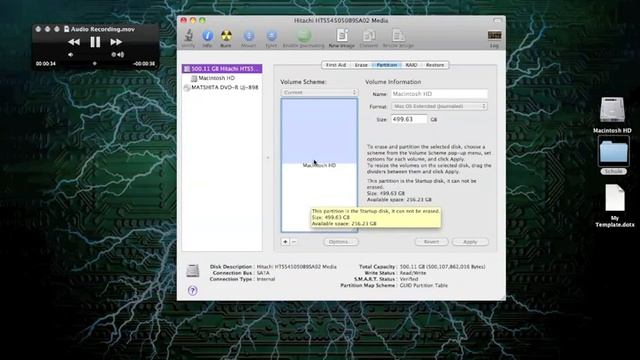Viewport: 640px width, 360px height.
Task: Select the Partition tab
Action: [x=387, y=65]
